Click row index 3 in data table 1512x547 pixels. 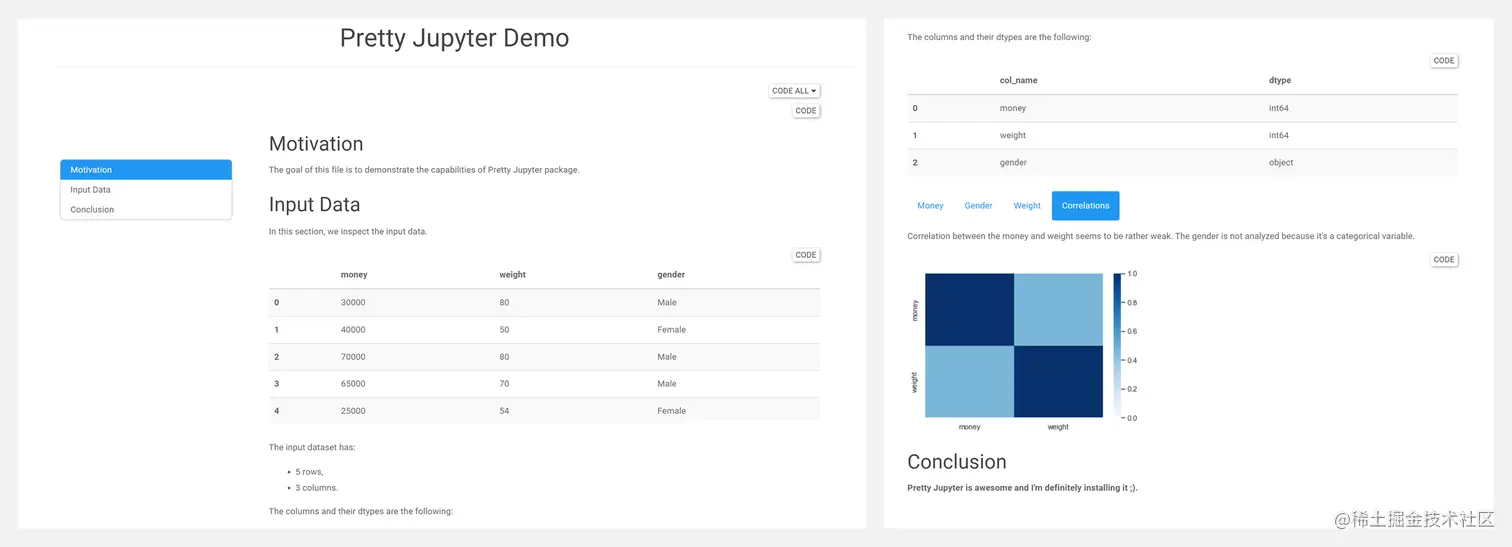[277, 384]
